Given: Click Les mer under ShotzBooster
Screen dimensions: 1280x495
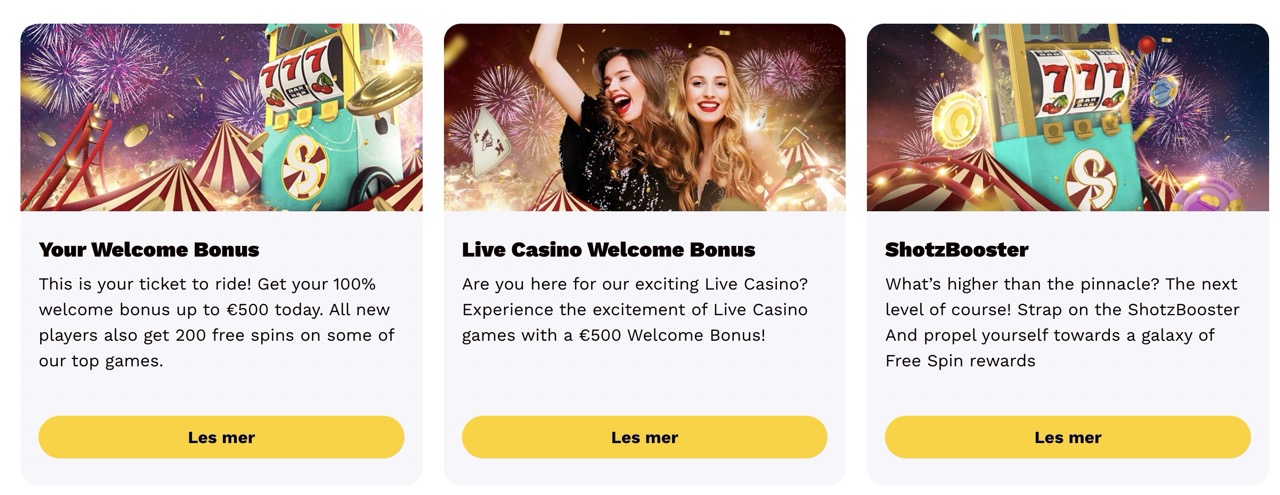Looking at the screenshot, I should (x=1068, y=437).
